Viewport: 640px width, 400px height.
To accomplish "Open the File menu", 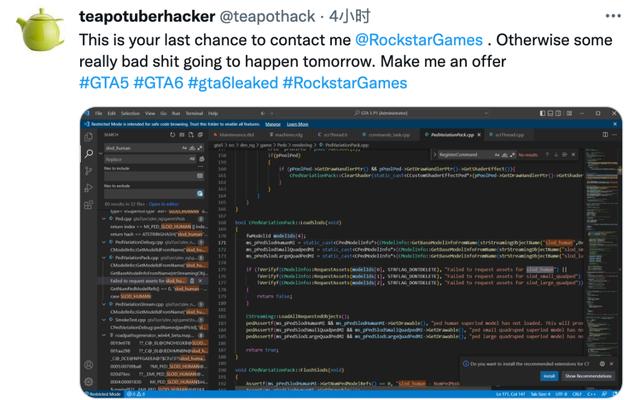I will point(98,113).
